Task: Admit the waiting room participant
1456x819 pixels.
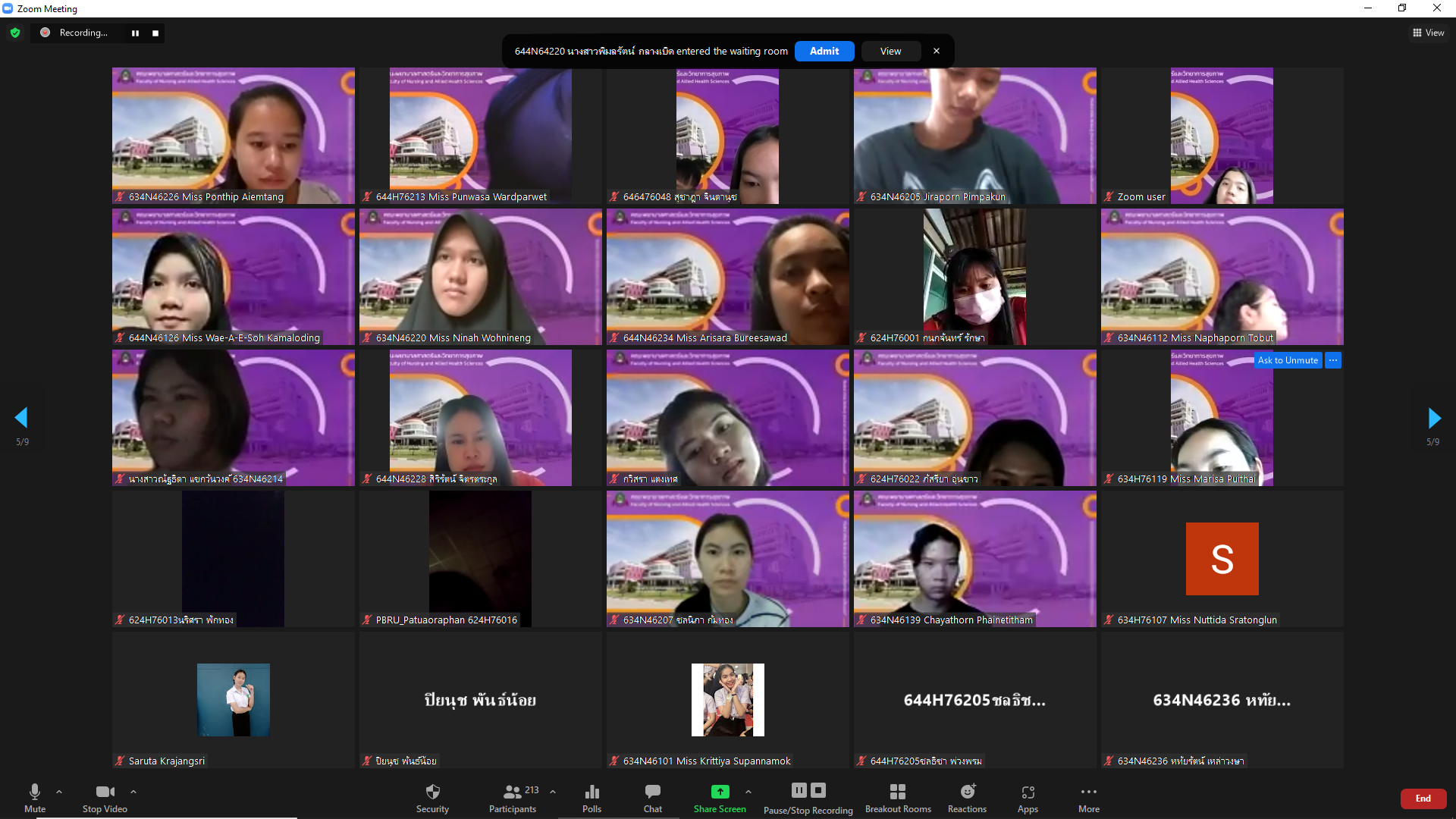Action: tap(824, 51)
